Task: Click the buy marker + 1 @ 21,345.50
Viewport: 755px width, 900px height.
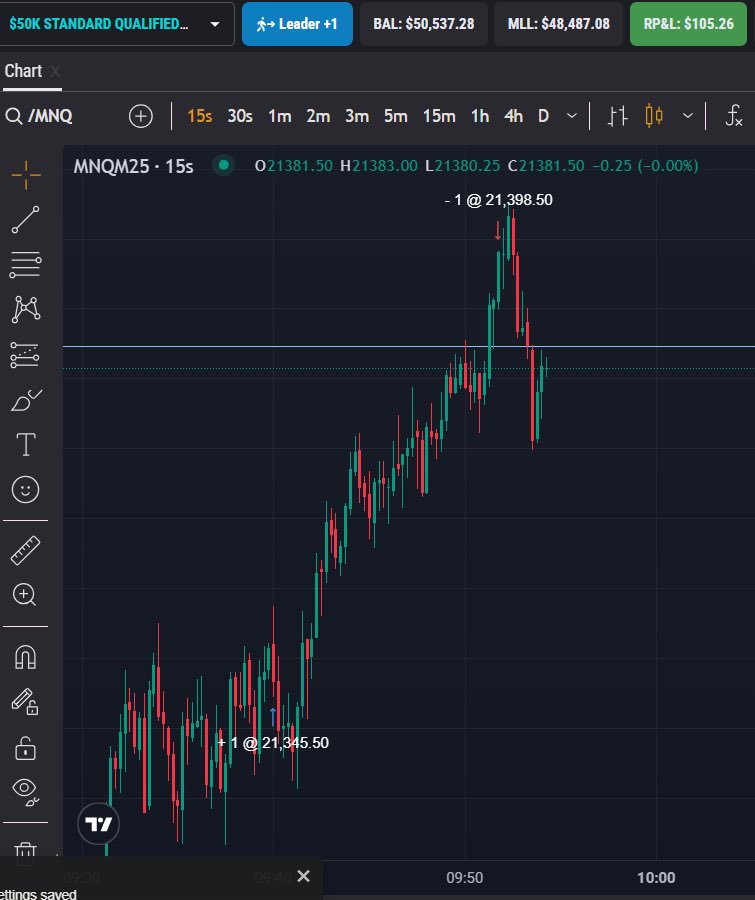Action: point(273,743)
